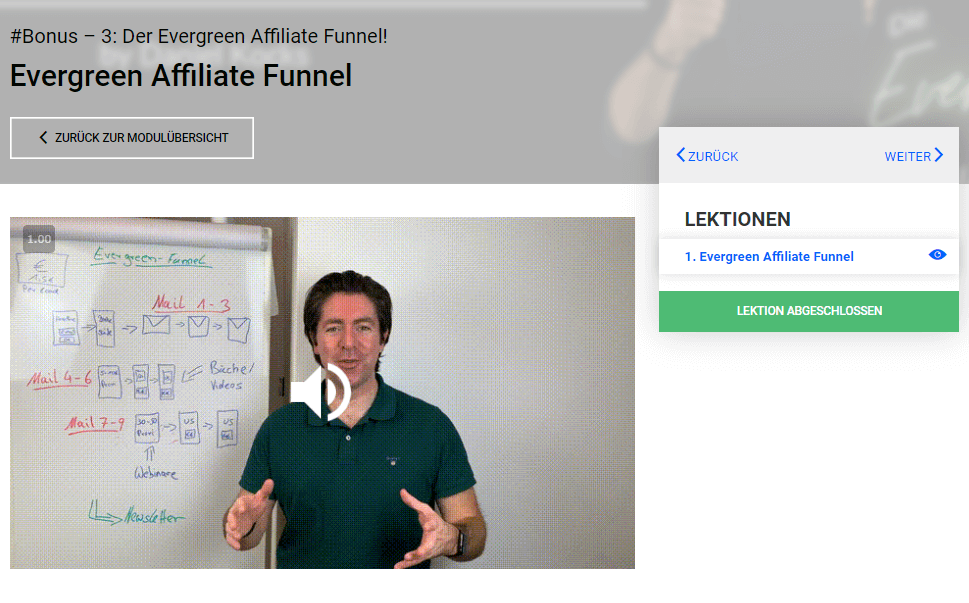
Task: Mark lesson with LEKTION ABGESCHLOSSEN button
Action: point(808,311)
